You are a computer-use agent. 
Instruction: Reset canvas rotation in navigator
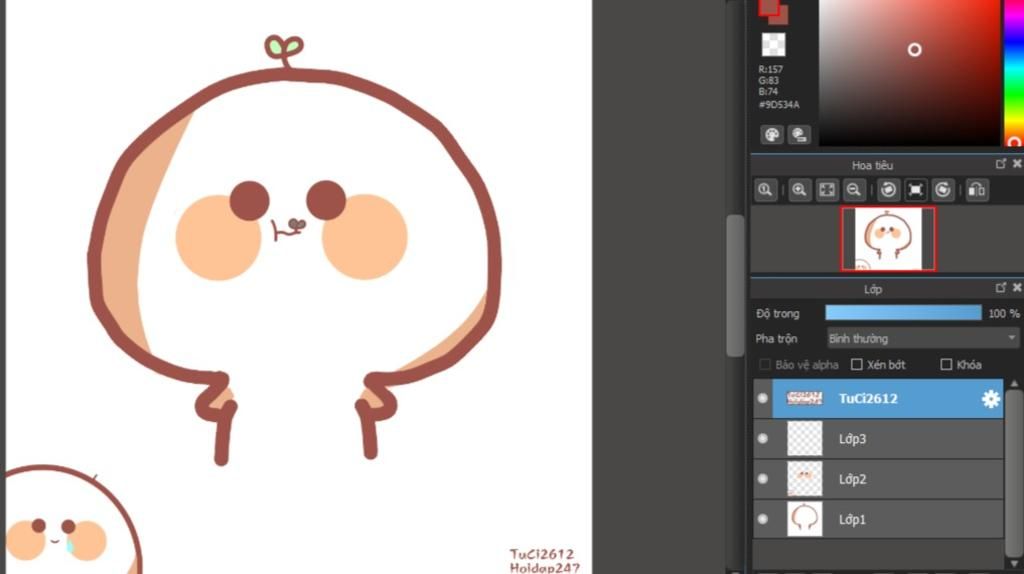coord(916,190)
